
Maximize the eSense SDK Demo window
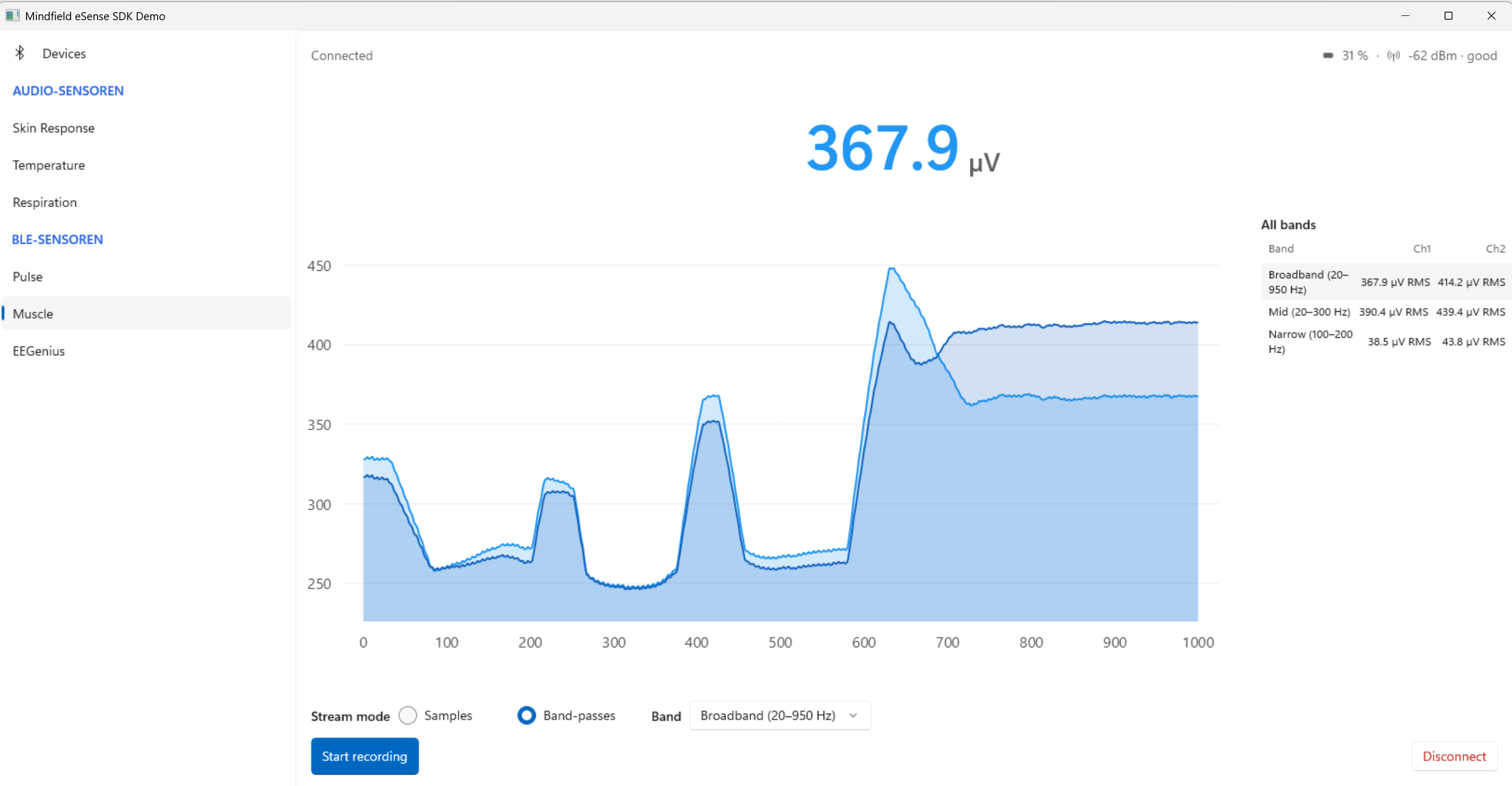pos(1448,16)
